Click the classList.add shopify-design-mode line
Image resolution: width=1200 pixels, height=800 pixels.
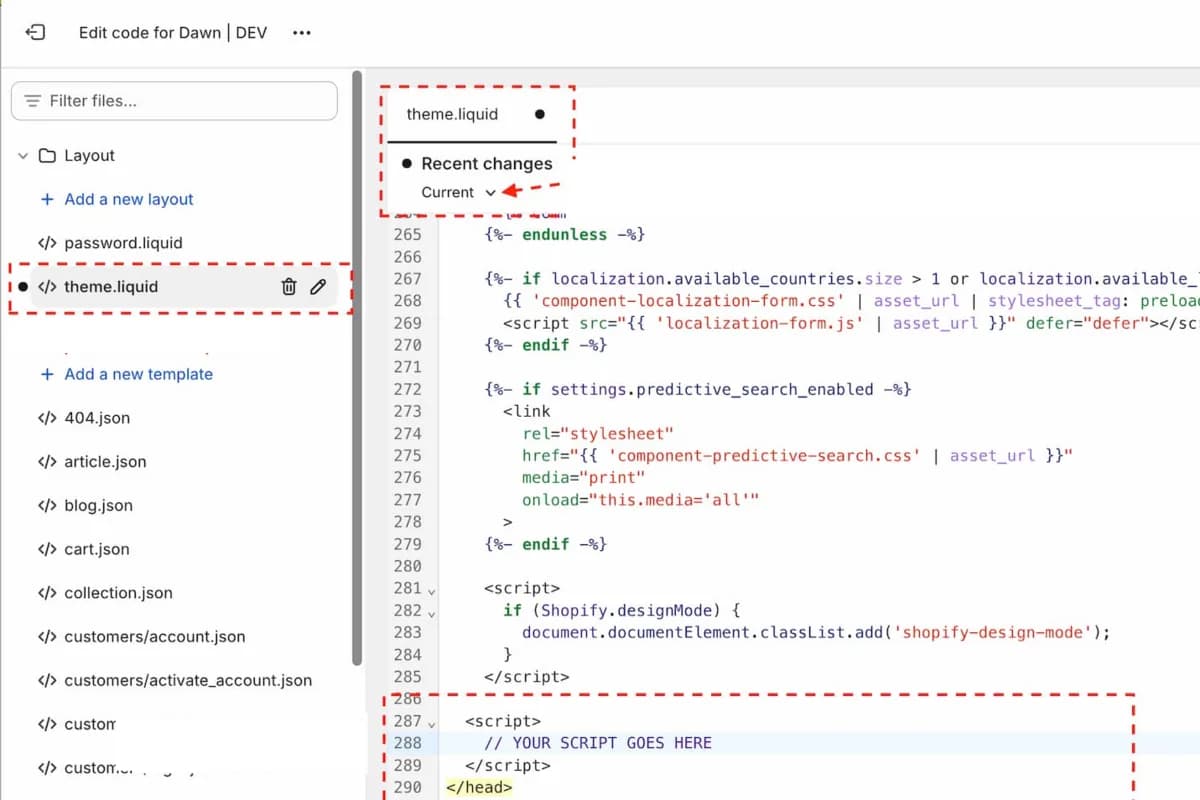[816, 632]
